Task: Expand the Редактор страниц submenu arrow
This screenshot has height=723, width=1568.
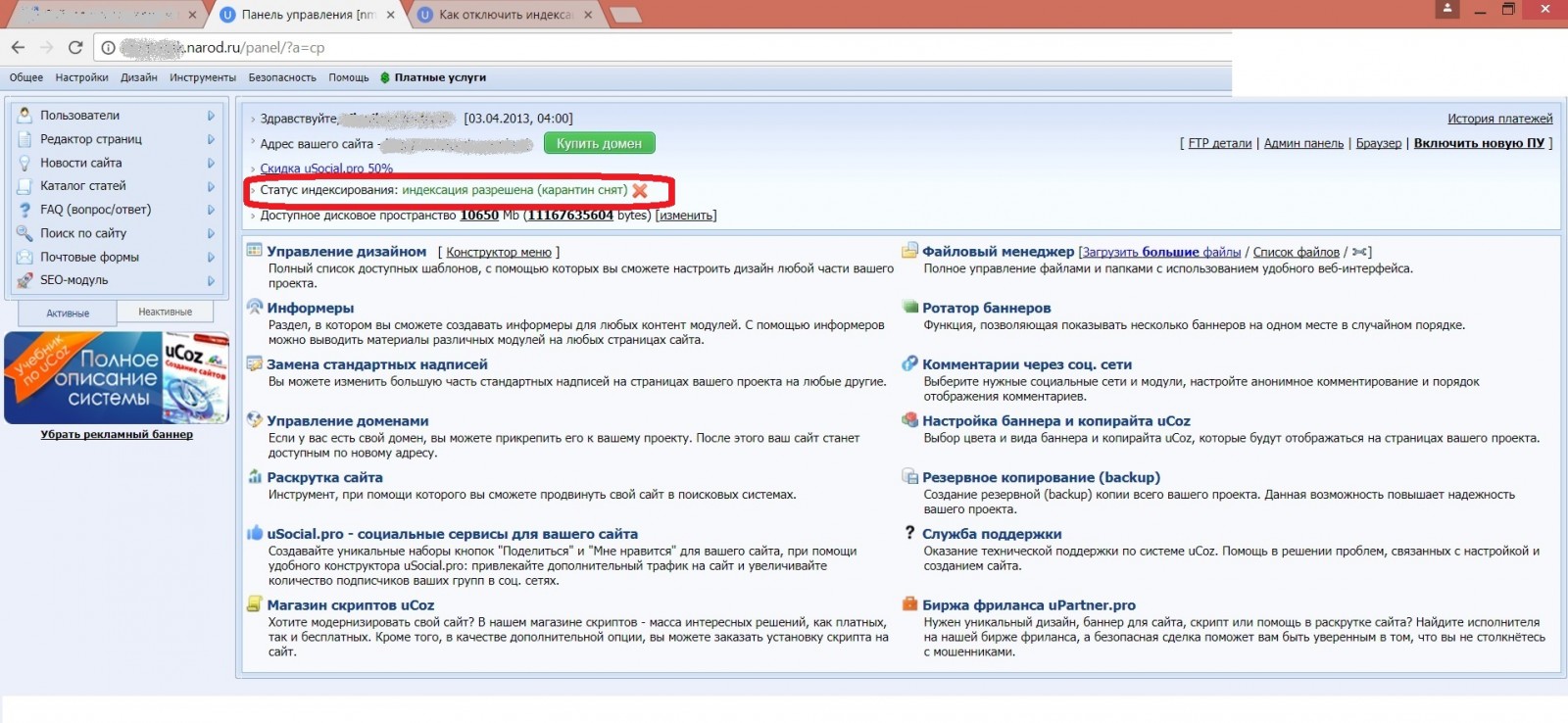Action: click(211, 139)
